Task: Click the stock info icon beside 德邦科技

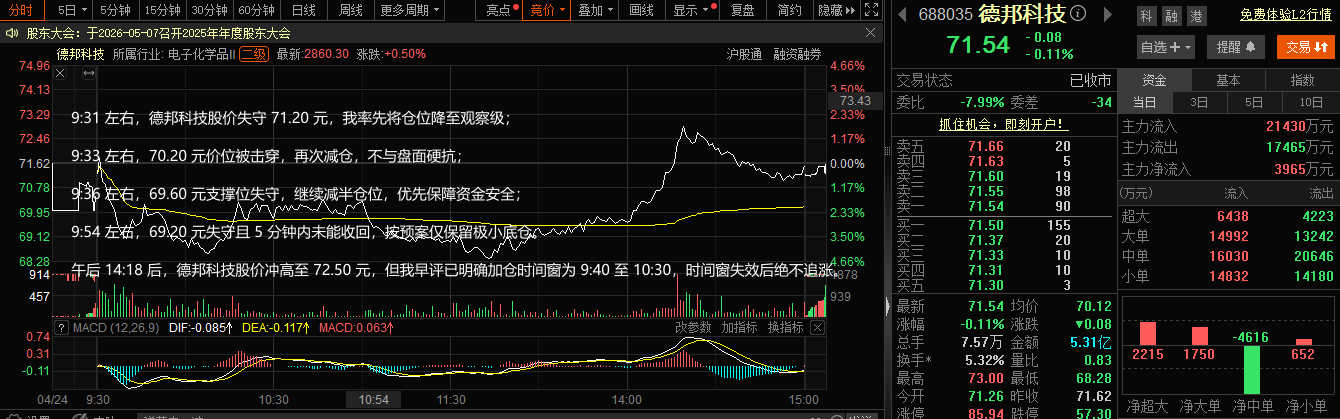Action: click(x=1077, y=15)
